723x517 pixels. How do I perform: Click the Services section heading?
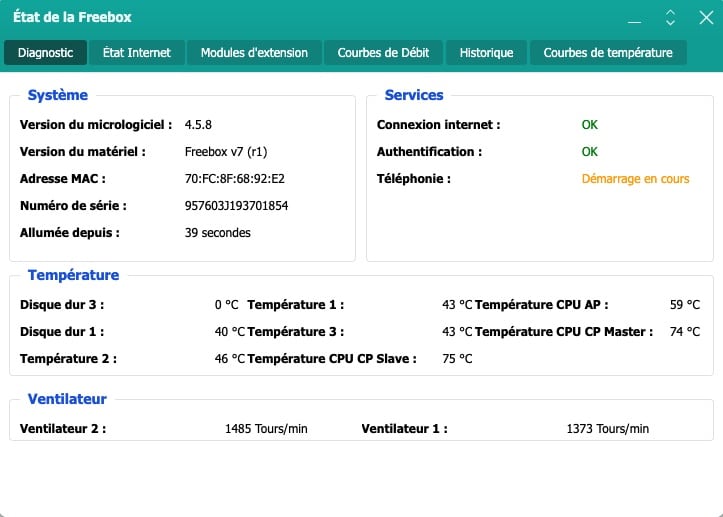tap(414, 95)
